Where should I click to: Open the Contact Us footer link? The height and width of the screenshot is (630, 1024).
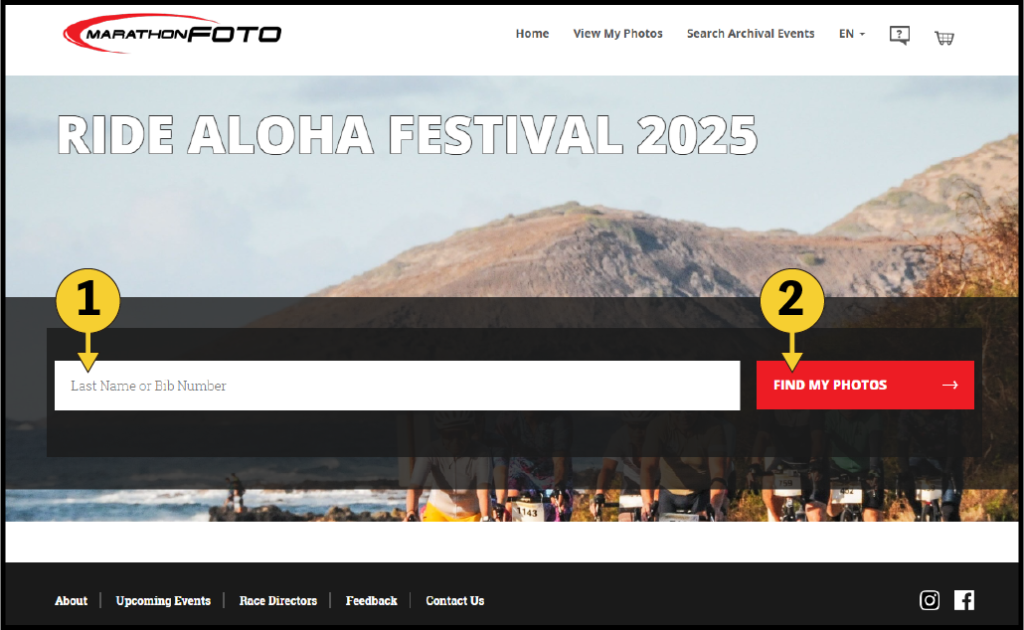coord(455,601)
